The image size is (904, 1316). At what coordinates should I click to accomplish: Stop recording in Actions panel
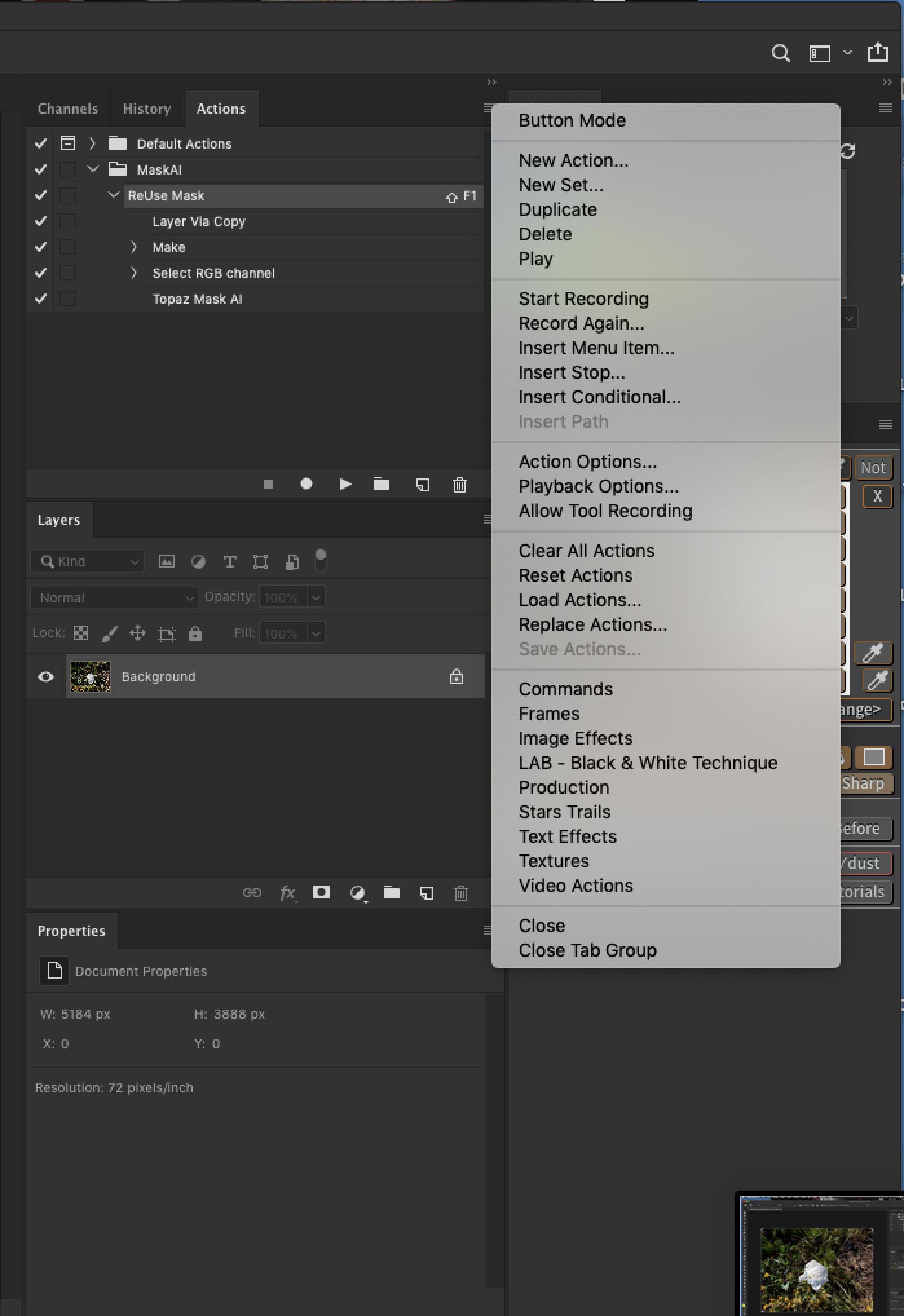click(x=268, y=484)
